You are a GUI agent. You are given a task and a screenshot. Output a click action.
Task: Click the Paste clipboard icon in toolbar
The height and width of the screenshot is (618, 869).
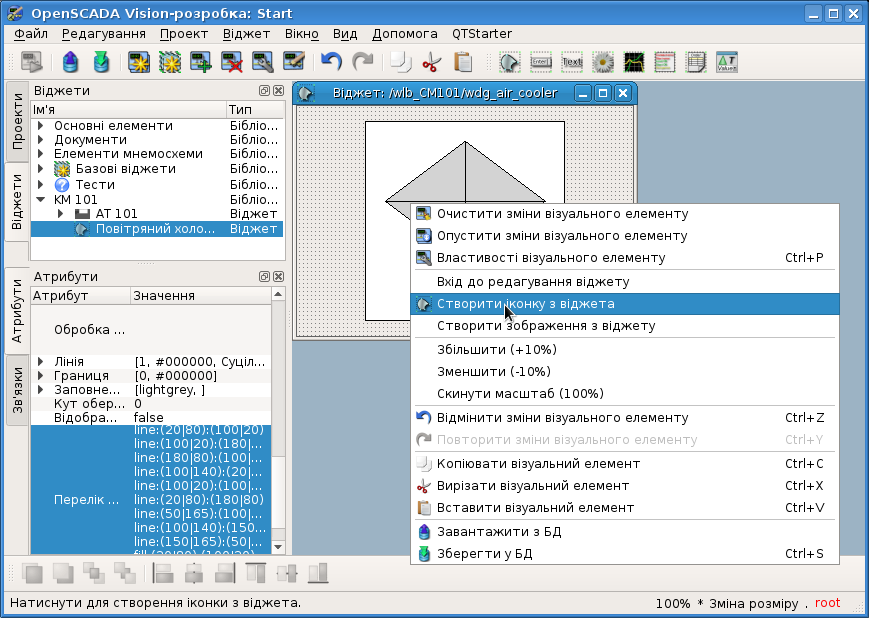pos(462,62)
